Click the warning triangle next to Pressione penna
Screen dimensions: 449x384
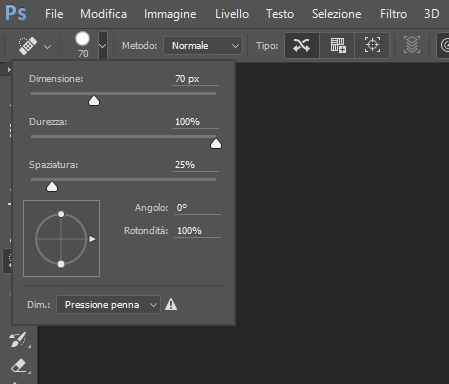pyautogui.click(x=171, y=304)
